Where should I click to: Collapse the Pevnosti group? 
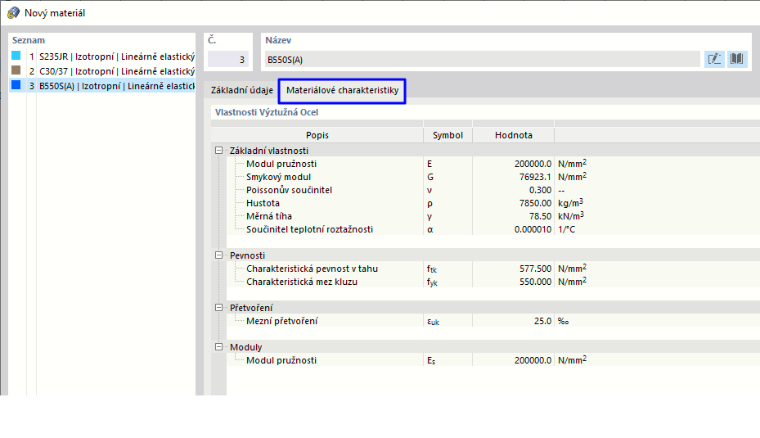219,255
